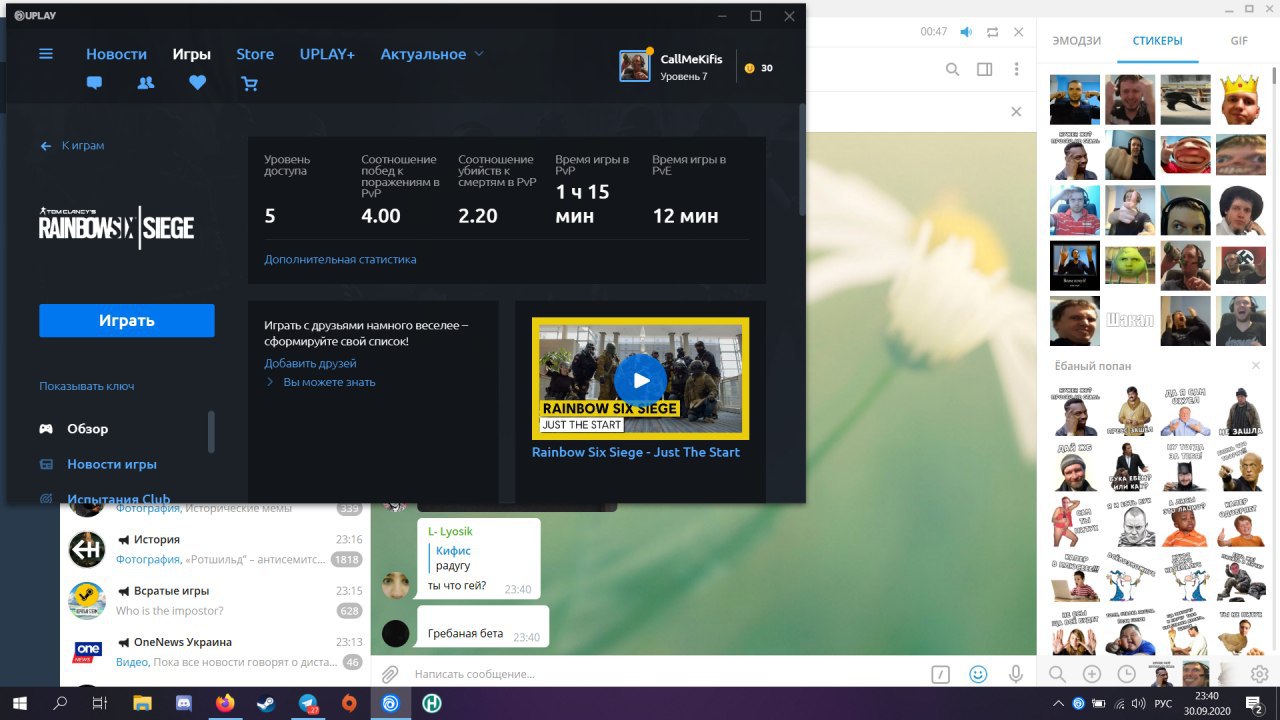
Task: Expand Вы можете знать section
Action: click(x=321, y=382)
